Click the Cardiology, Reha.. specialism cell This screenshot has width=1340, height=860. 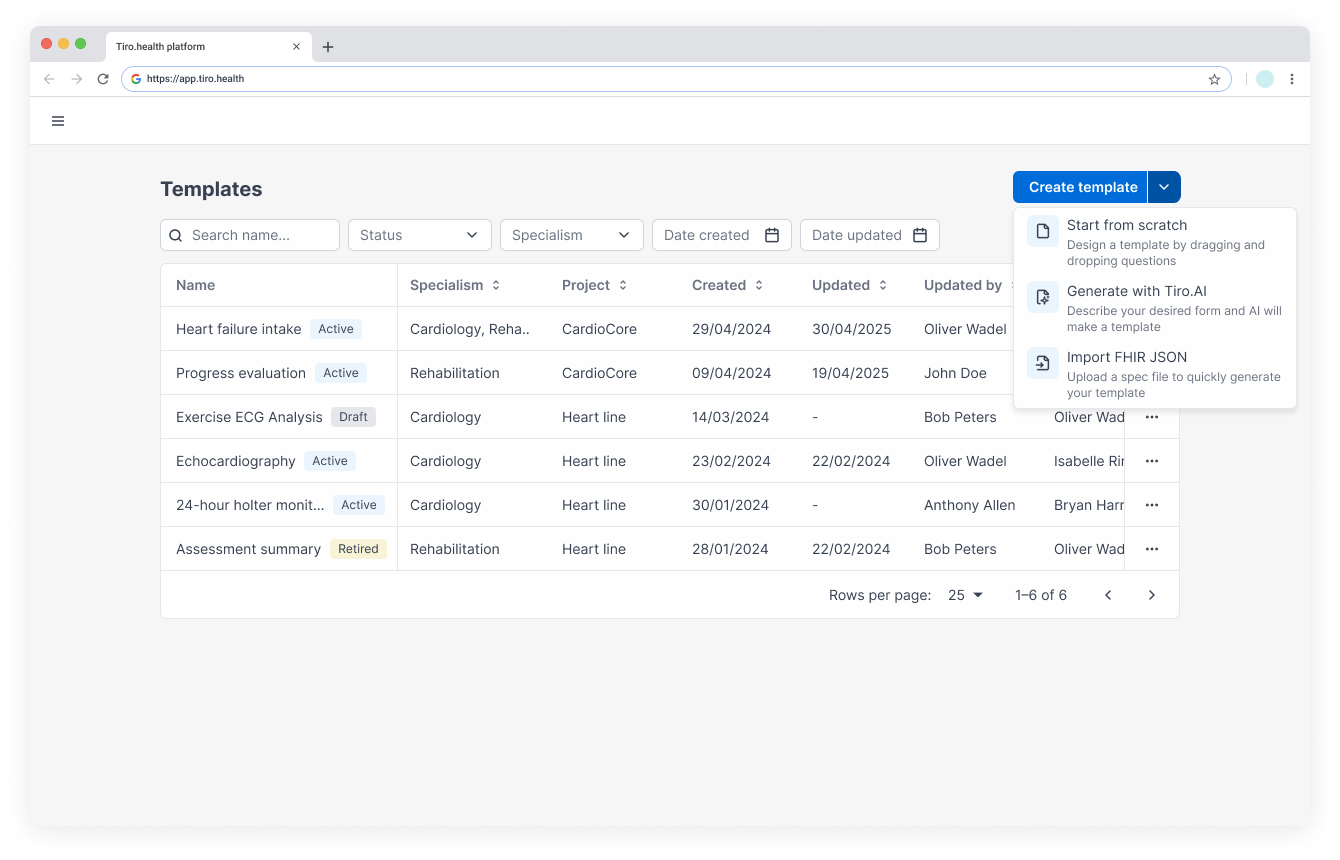tap(470, 329)
